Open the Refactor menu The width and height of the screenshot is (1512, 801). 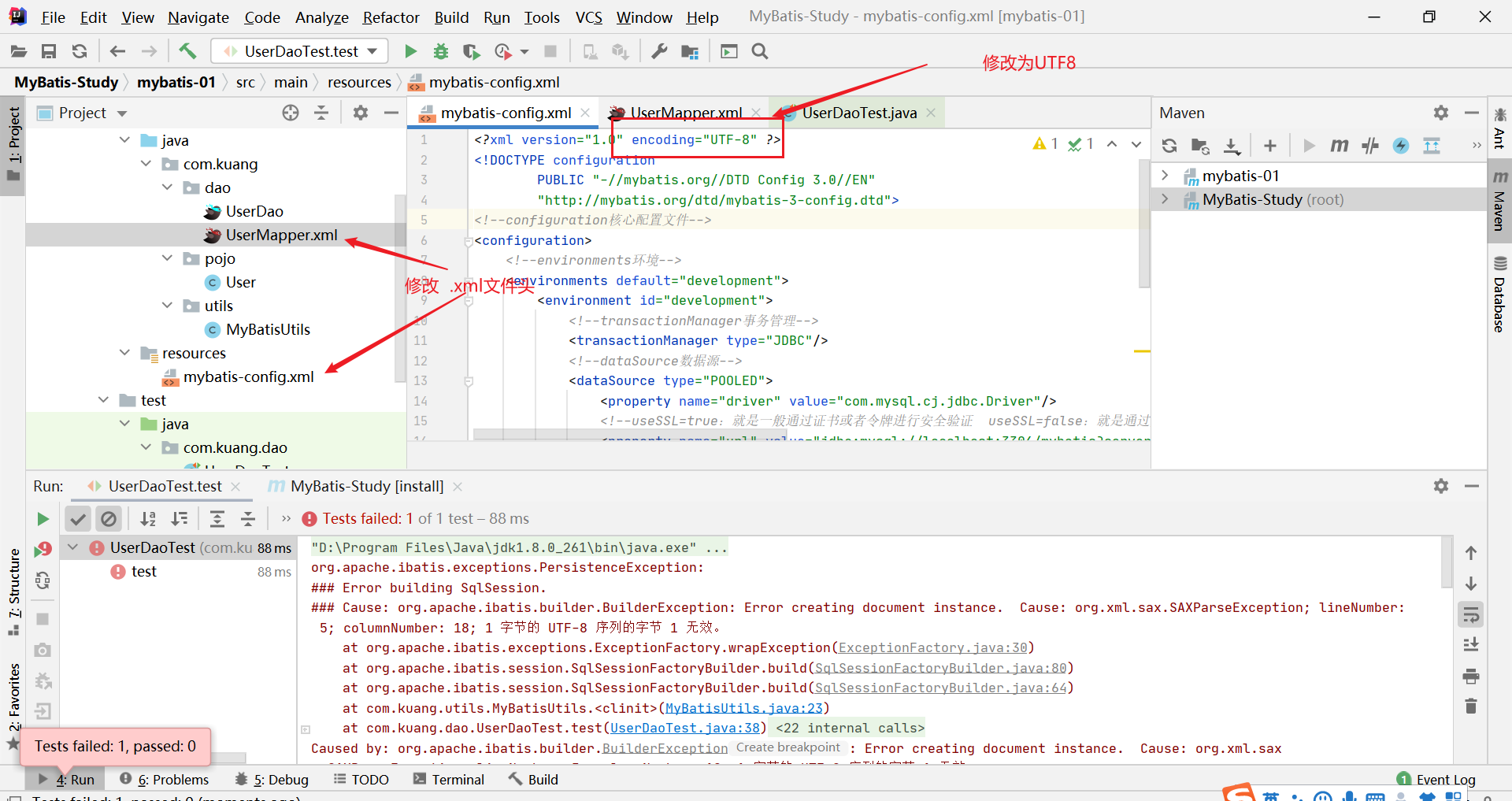tap(391, 17)
